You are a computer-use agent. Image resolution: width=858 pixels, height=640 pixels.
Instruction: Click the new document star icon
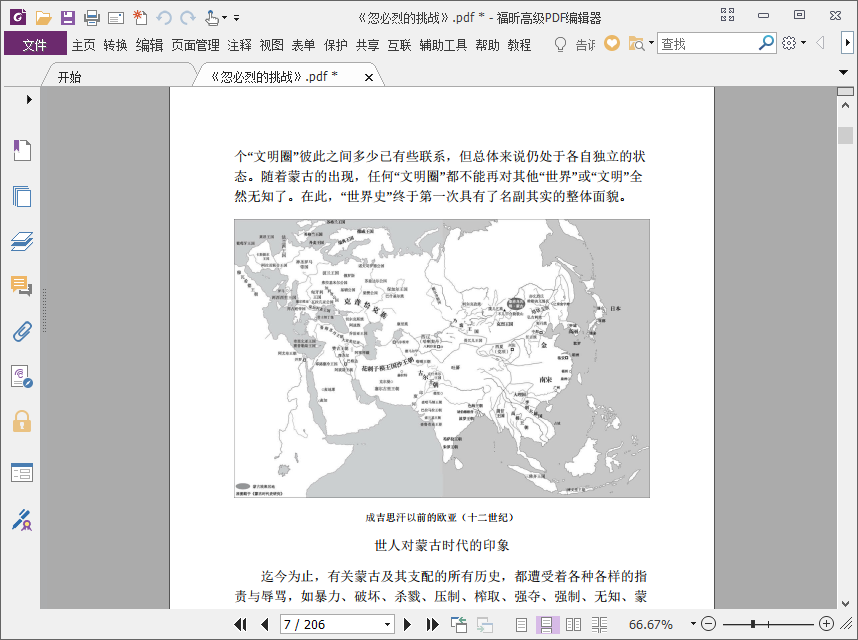(140, 18)
